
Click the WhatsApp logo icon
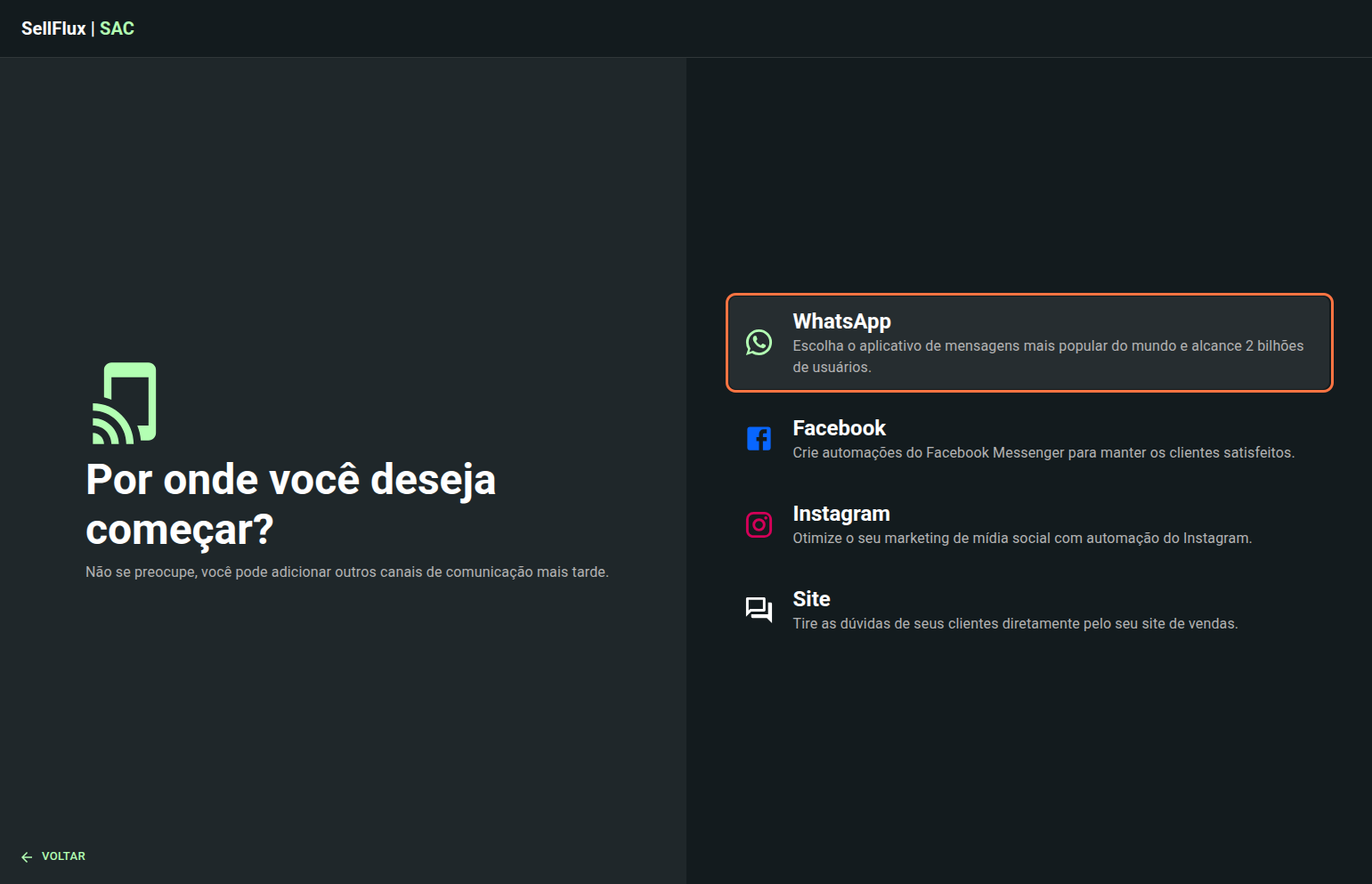click(x=759, y=343)
